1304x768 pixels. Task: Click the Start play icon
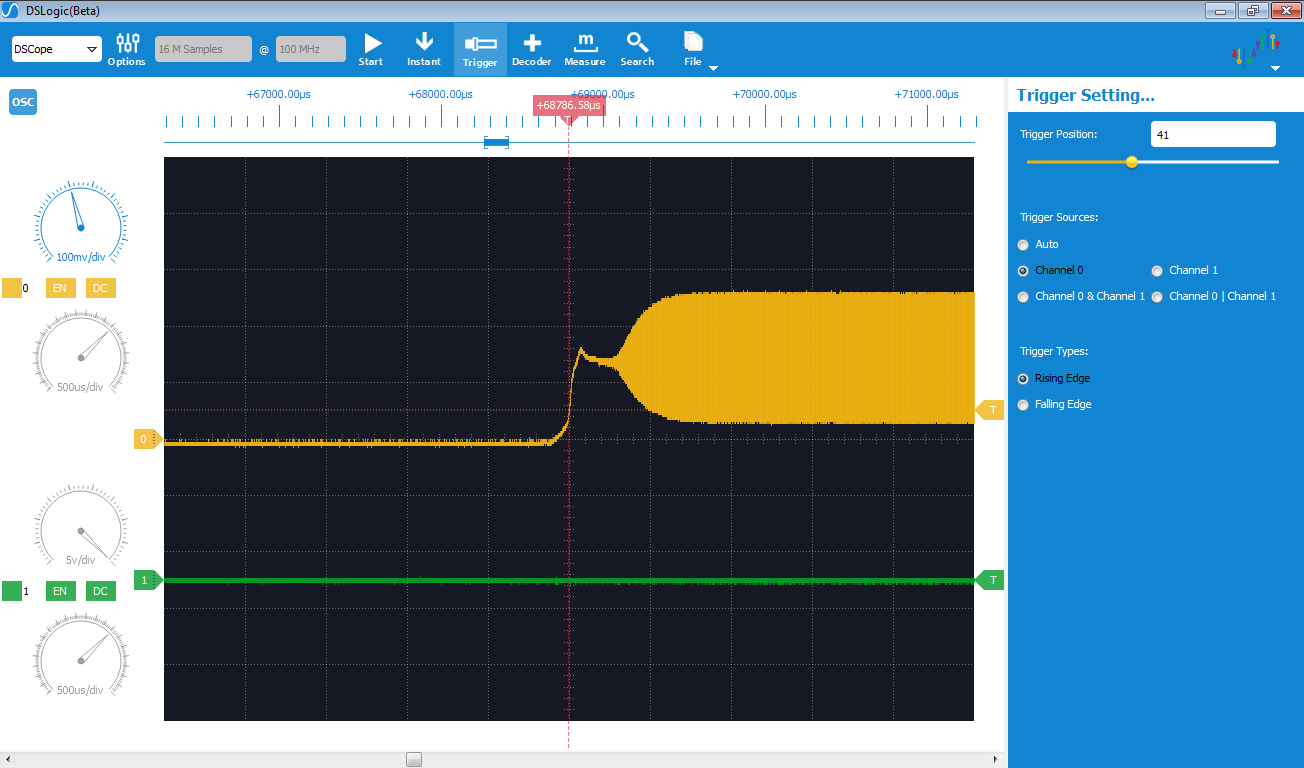coord(371,49)
